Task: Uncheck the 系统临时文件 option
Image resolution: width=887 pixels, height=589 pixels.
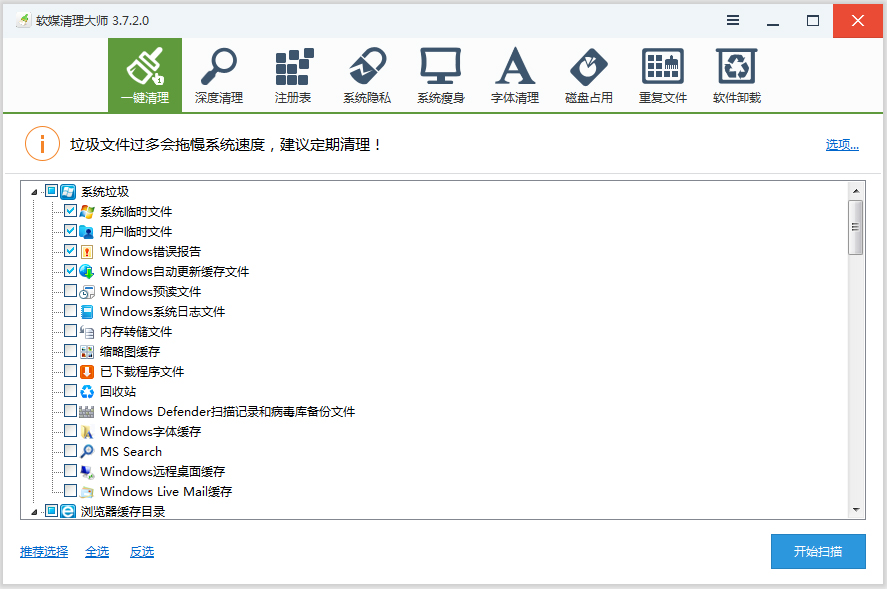Action: click(x=70, y=211)
